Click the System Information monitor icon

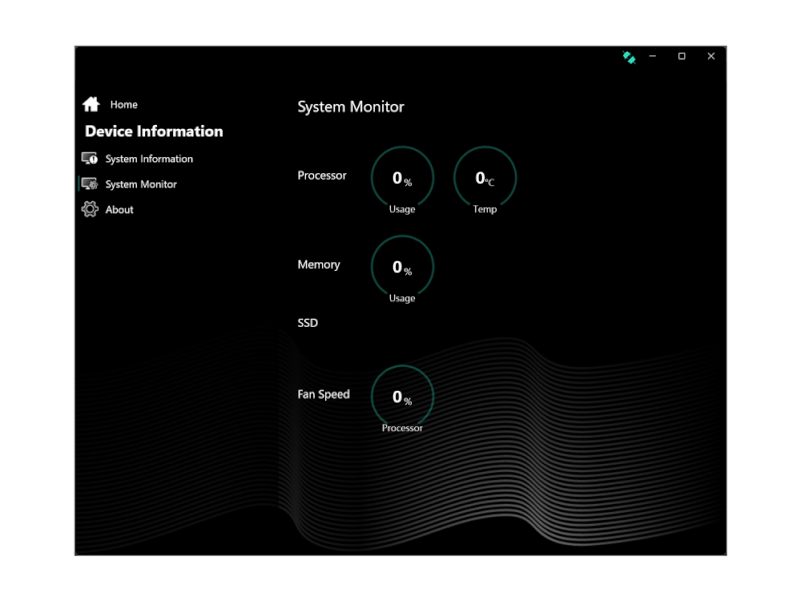90,159
